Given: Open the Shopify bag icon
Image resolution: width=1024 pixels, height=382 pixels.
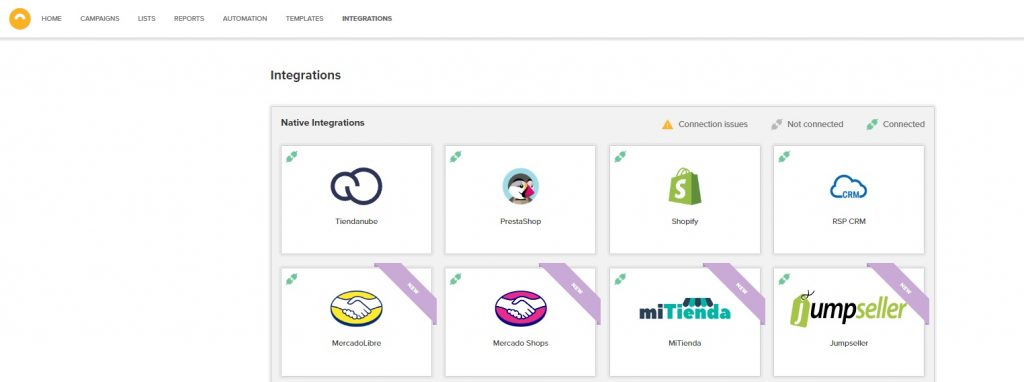Looking at the screenshot, I should (x=684, y=186).
